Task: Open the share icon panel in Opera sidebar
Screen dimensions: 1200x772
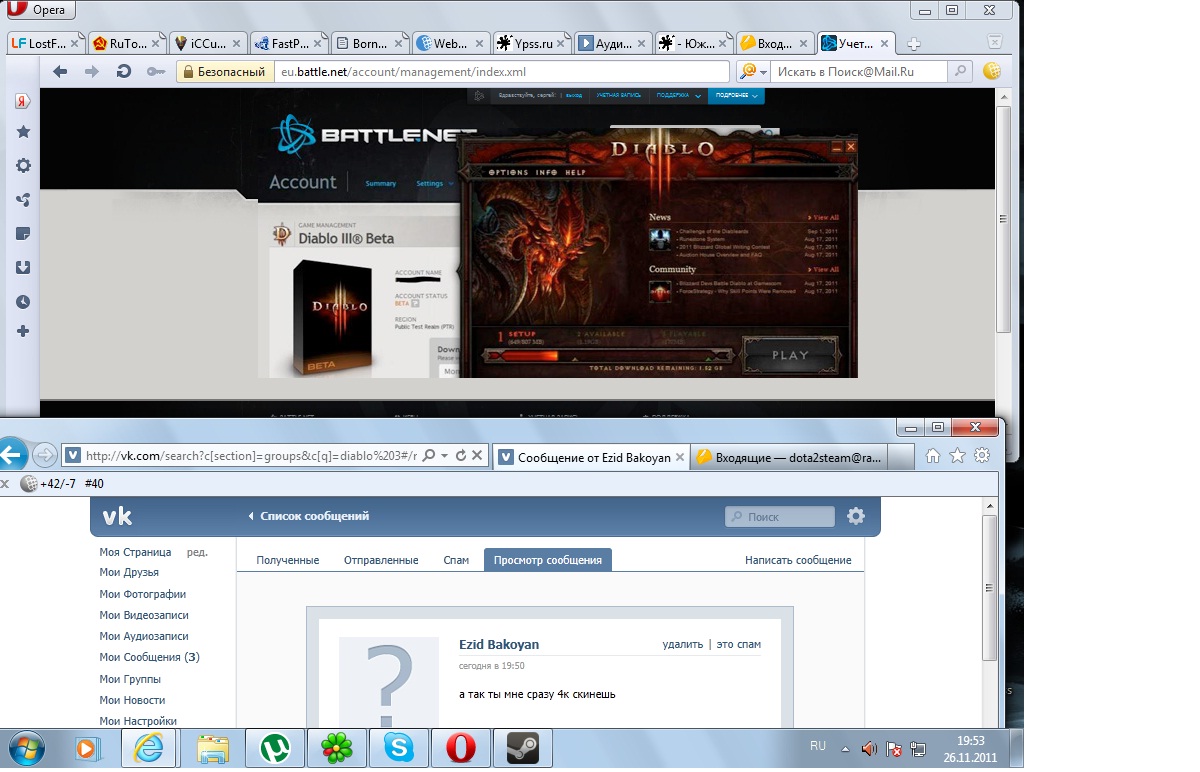Action: click(23, 200)
